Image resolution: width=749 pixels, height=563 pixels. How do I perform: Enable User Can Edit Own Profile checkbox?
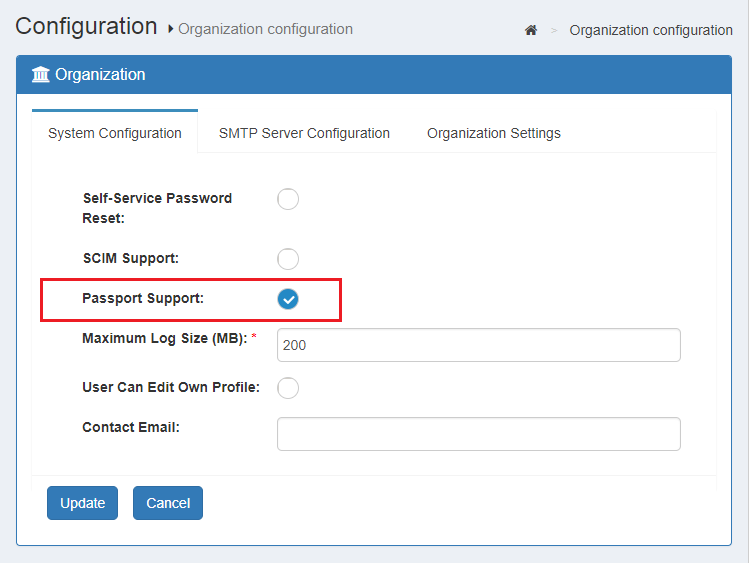(288, 388)
